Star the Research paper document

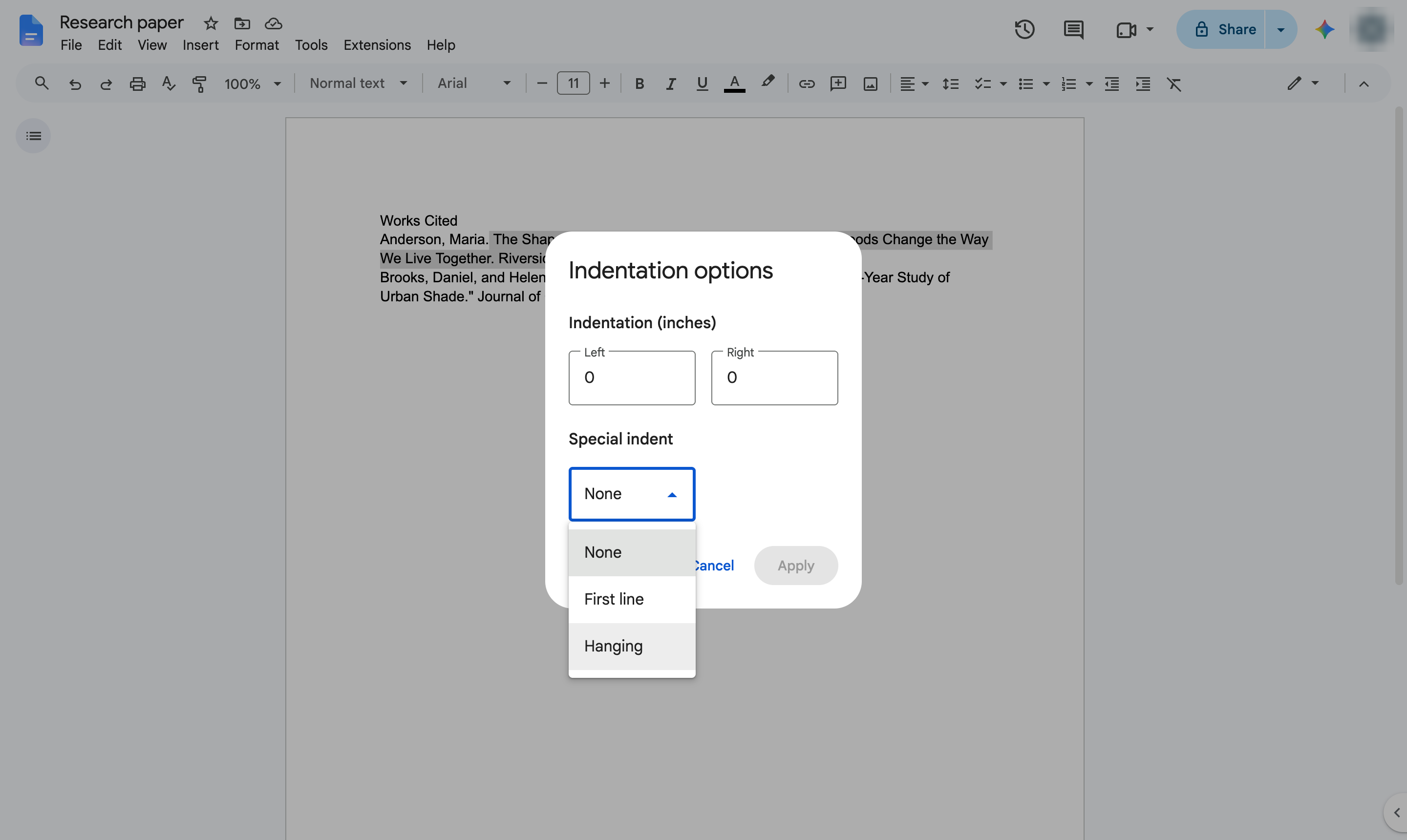coord(211,23)
